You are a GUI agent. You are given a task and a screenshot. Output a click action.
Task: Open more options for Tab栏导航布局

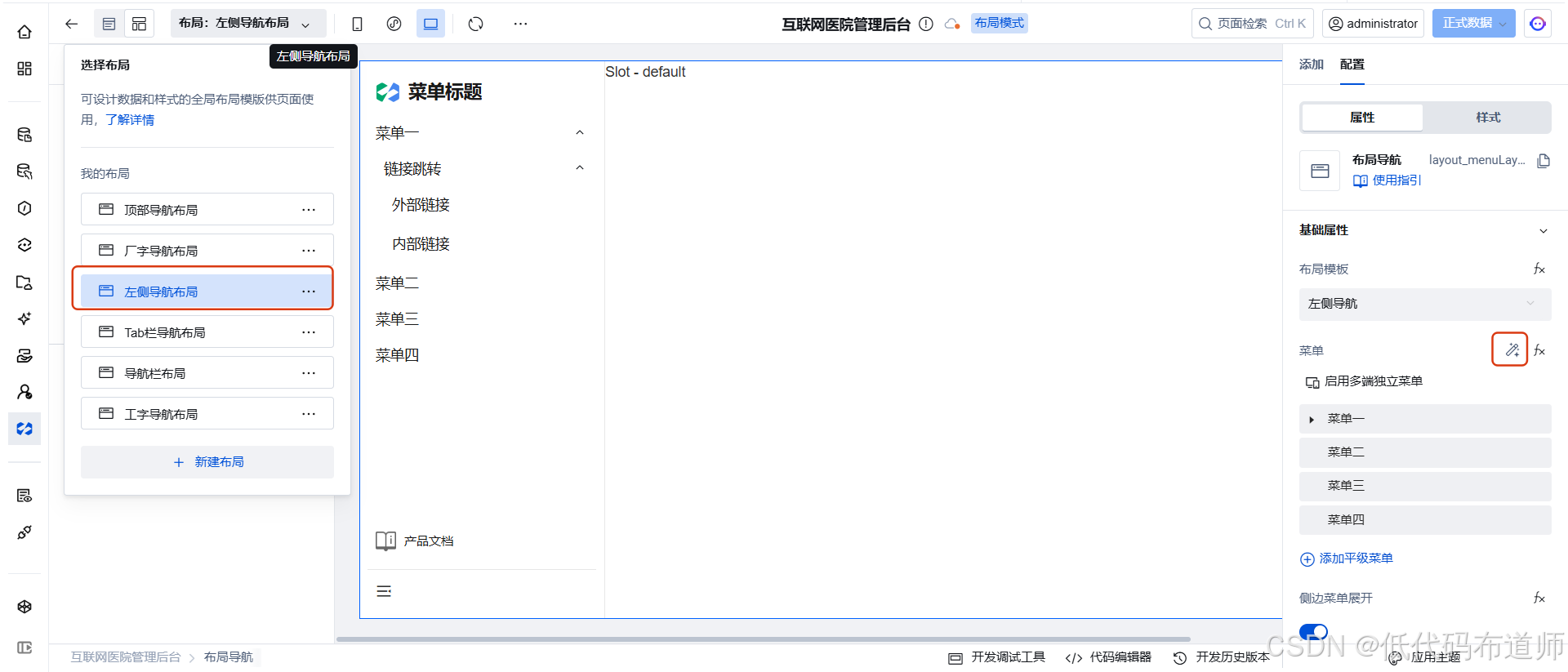point(309,332)
